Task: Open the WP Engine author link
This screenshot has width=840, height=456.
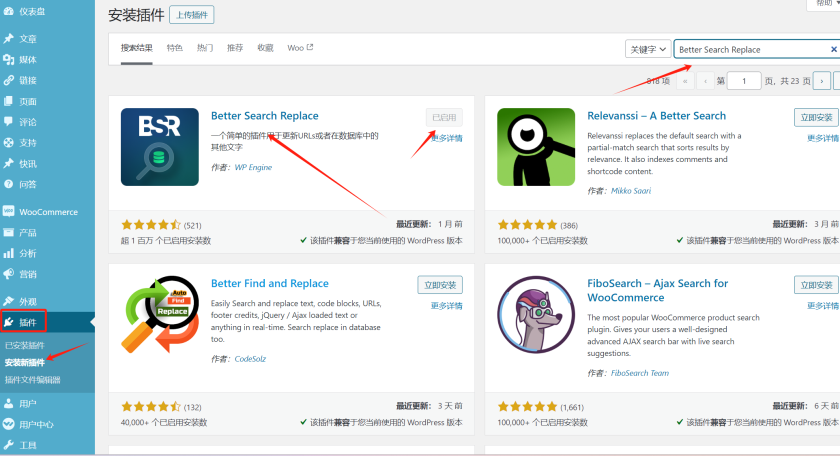Action: pyautogui.click(x=253, y=167)
